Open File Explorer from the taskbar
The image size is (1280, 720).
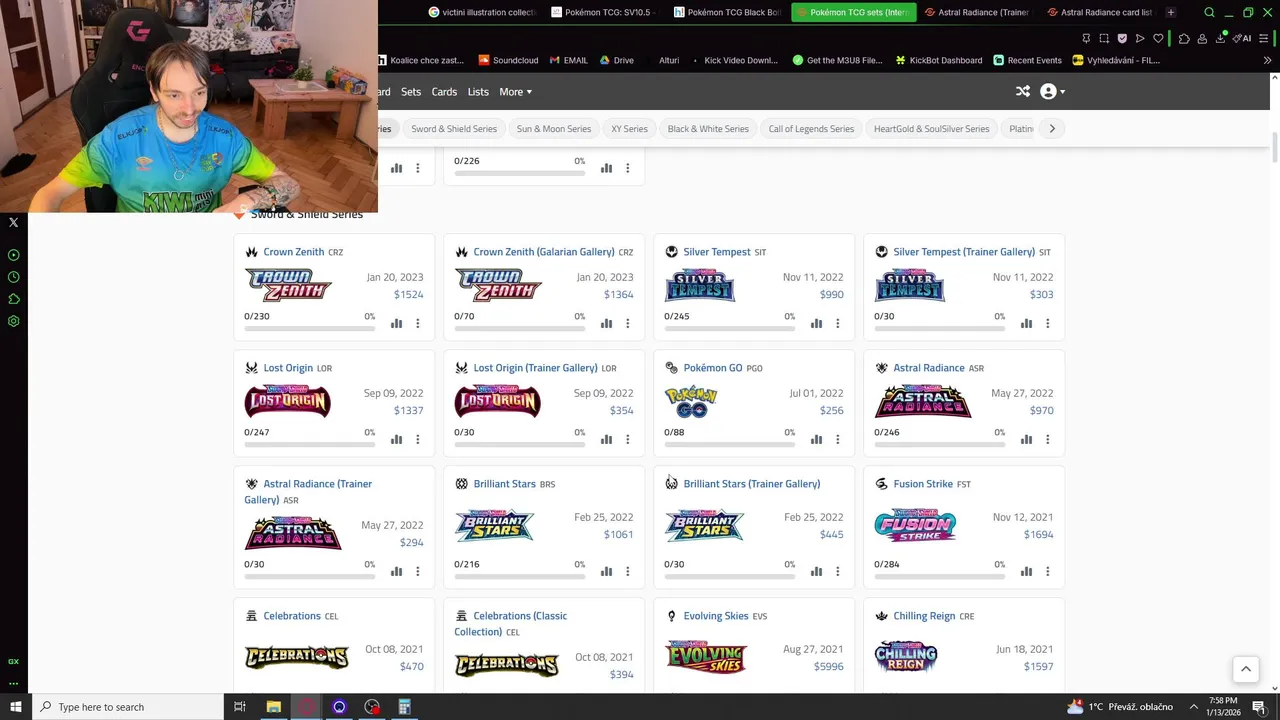[x=273, y=707]
